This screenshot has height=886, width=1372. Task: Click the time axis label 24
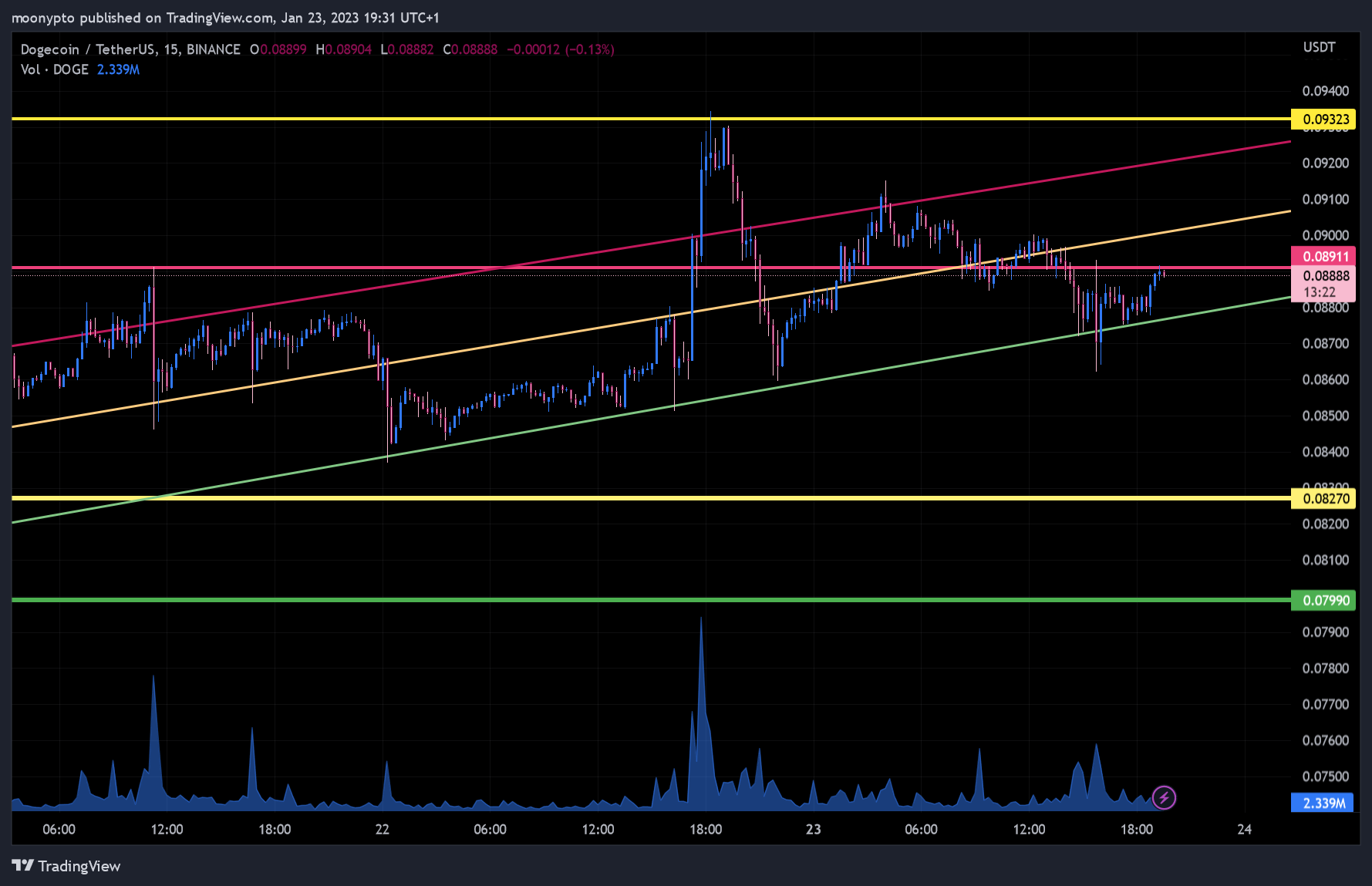pos(1244,829)
